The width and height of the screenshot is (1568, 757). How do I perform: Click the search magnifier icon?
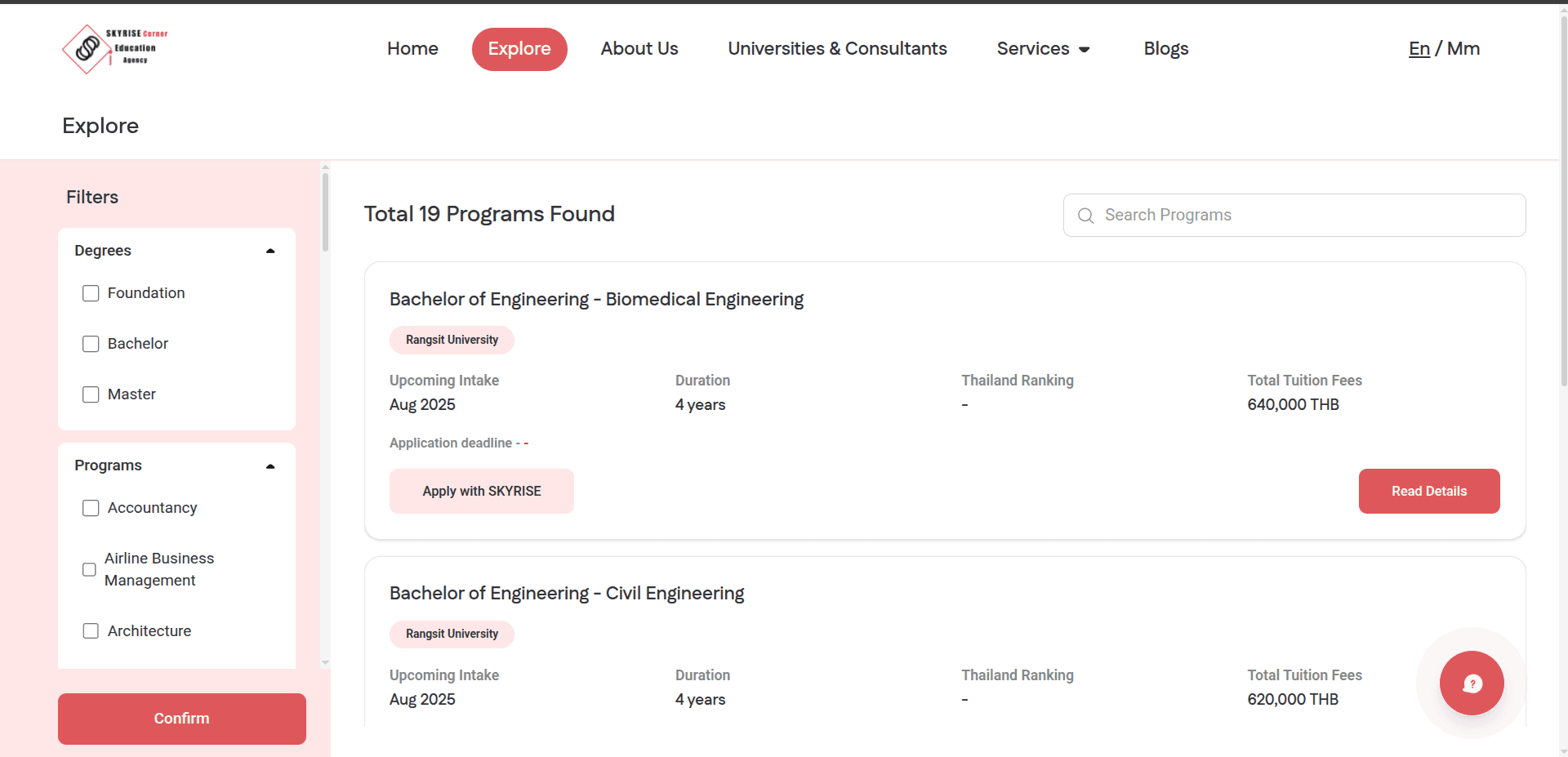click(1085, 216)
